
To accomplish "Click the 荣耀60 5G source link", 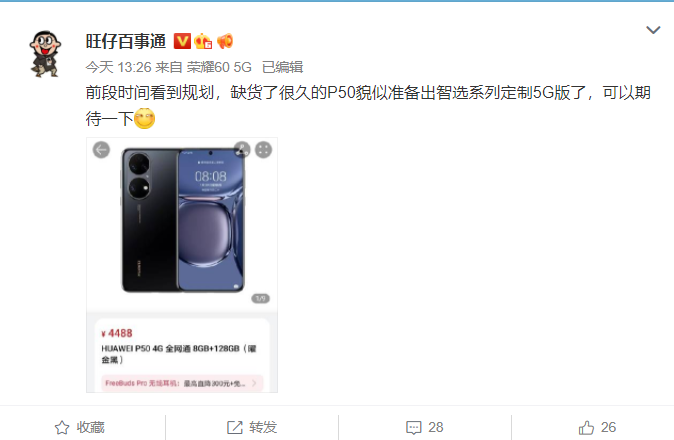I will point(219,67).
